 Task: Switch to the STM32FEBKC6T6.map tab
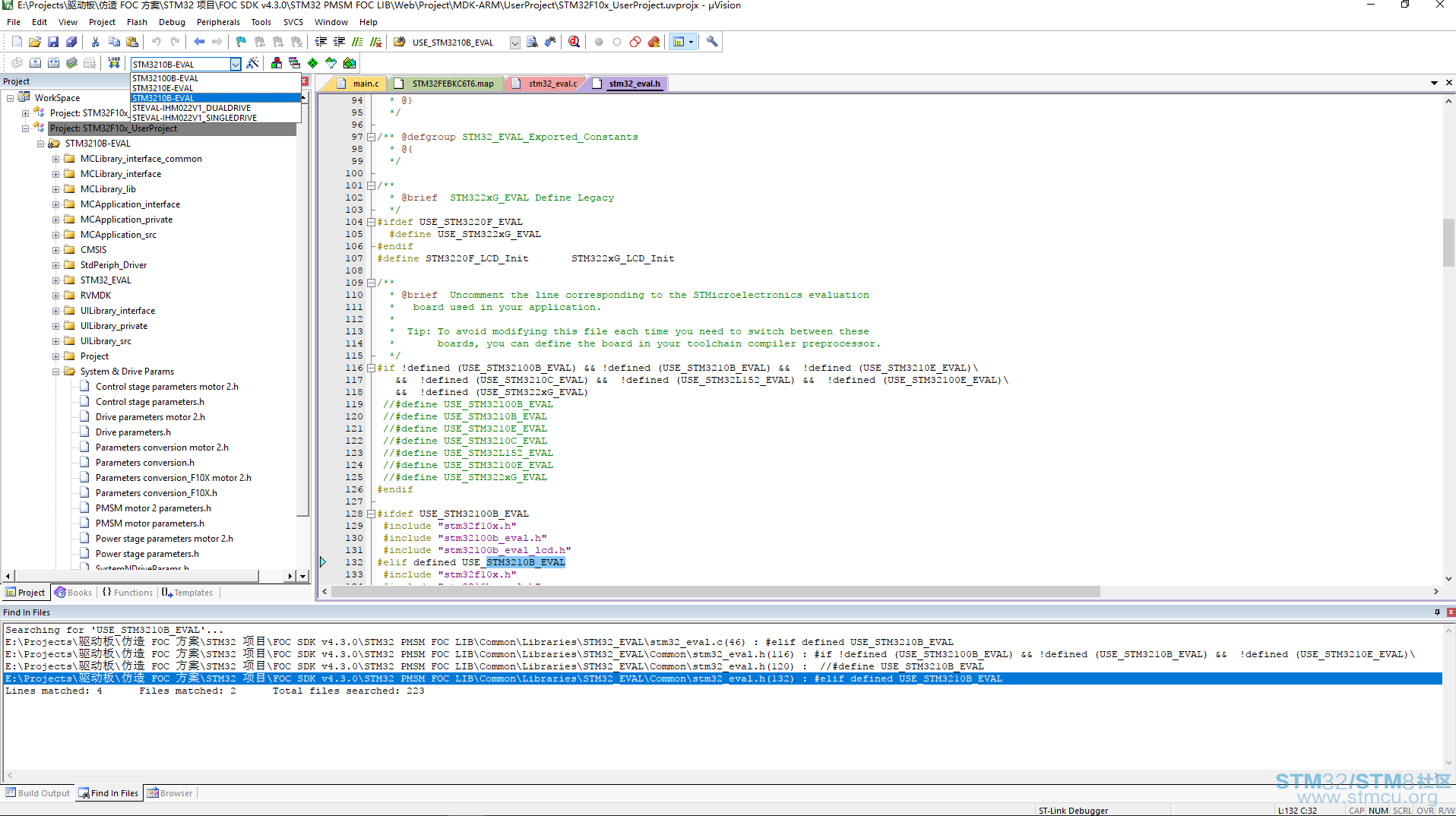(445, 84)
